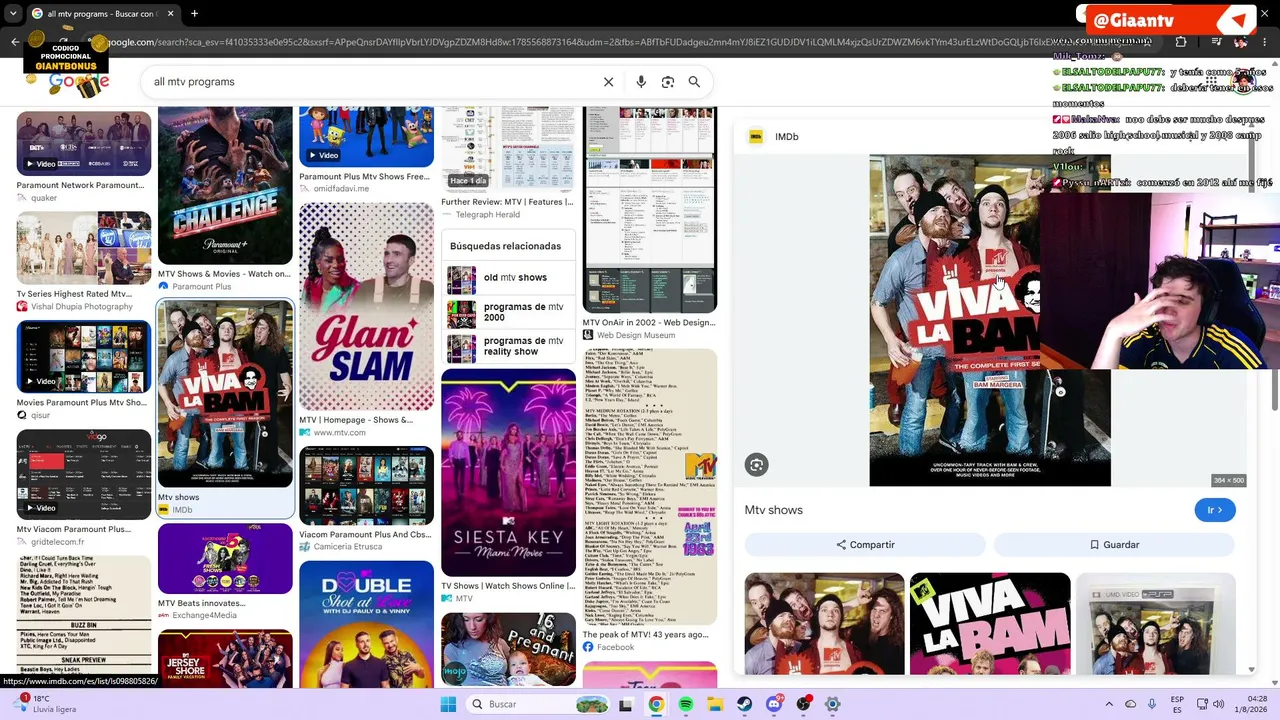Click the 'Búsquedas relacionadas' heading
The image size is (1280, 720).
coord(505,246)
